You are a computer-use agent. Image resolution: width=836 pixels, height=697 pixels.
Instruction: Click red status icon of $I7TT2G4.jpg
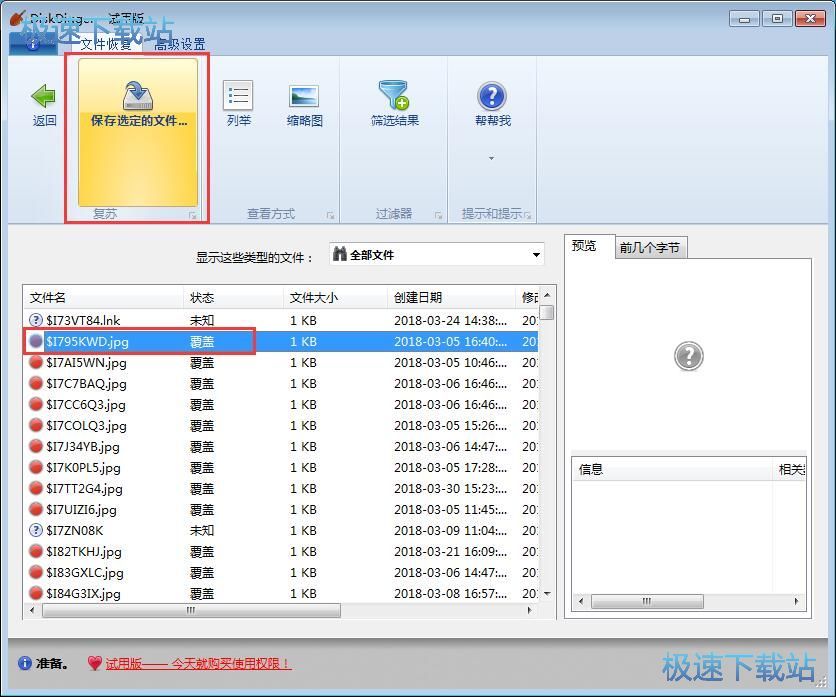coord(36,488)
